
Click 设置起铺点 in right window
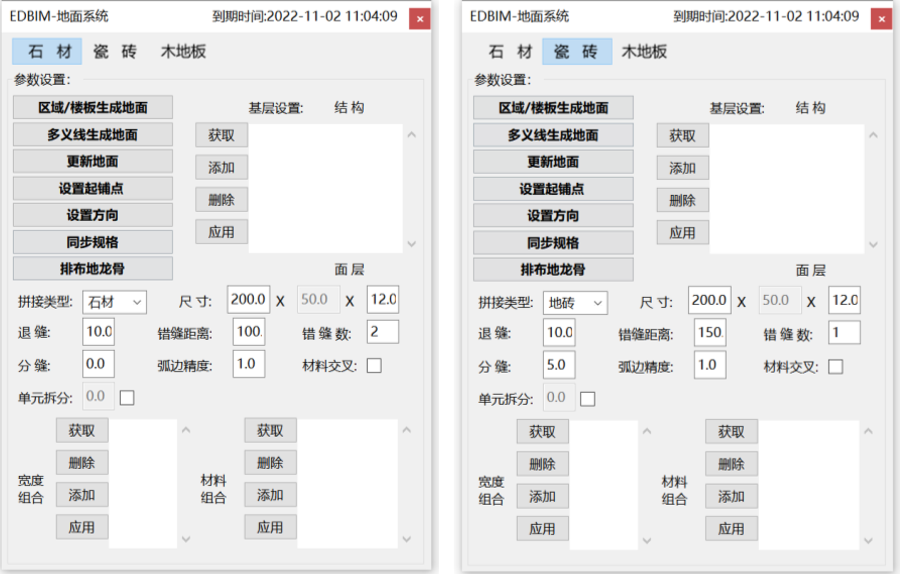pos(553,189)
